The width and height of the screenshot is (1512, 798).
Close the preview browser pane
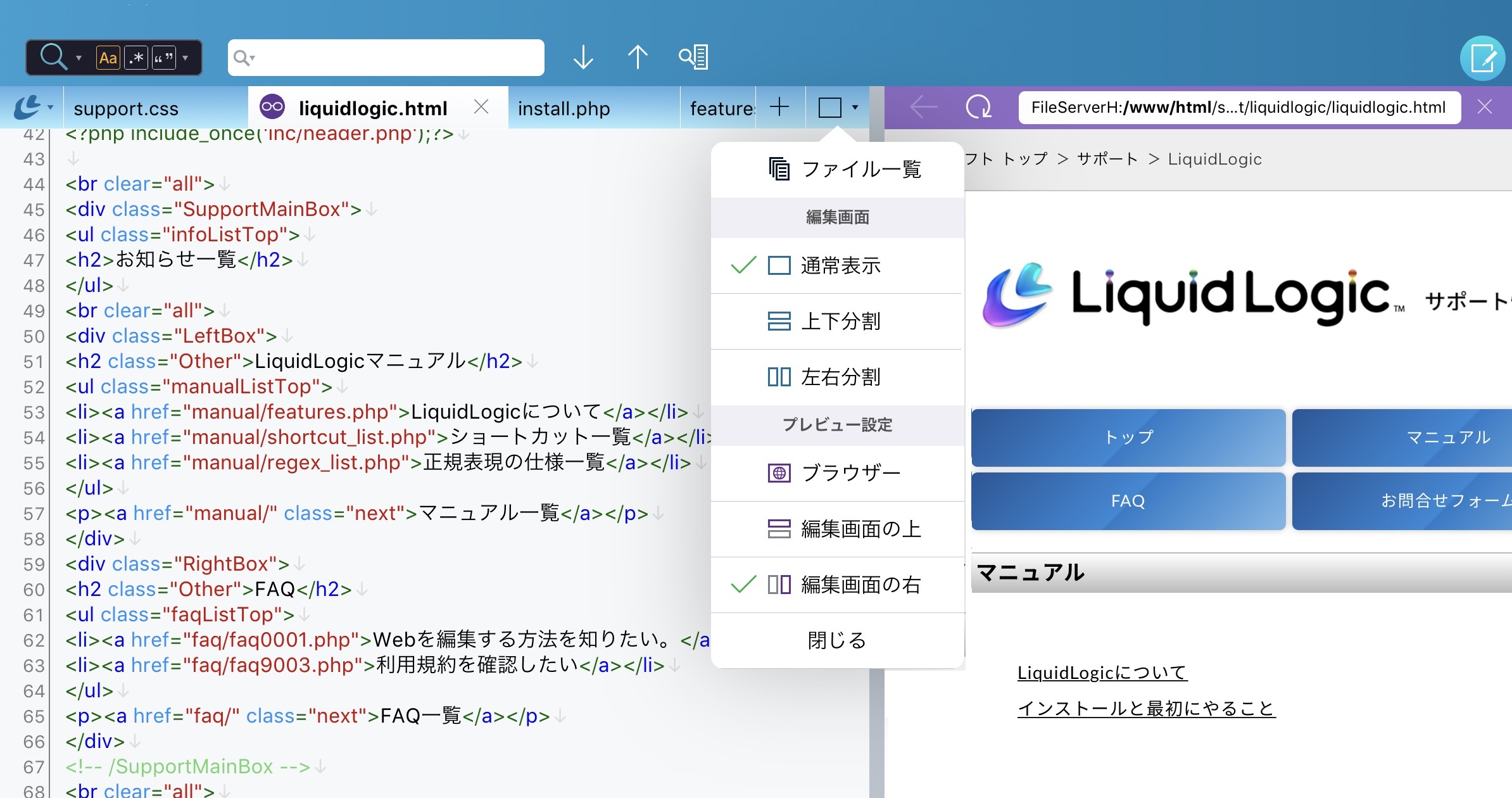click(x=1485, y=107)
